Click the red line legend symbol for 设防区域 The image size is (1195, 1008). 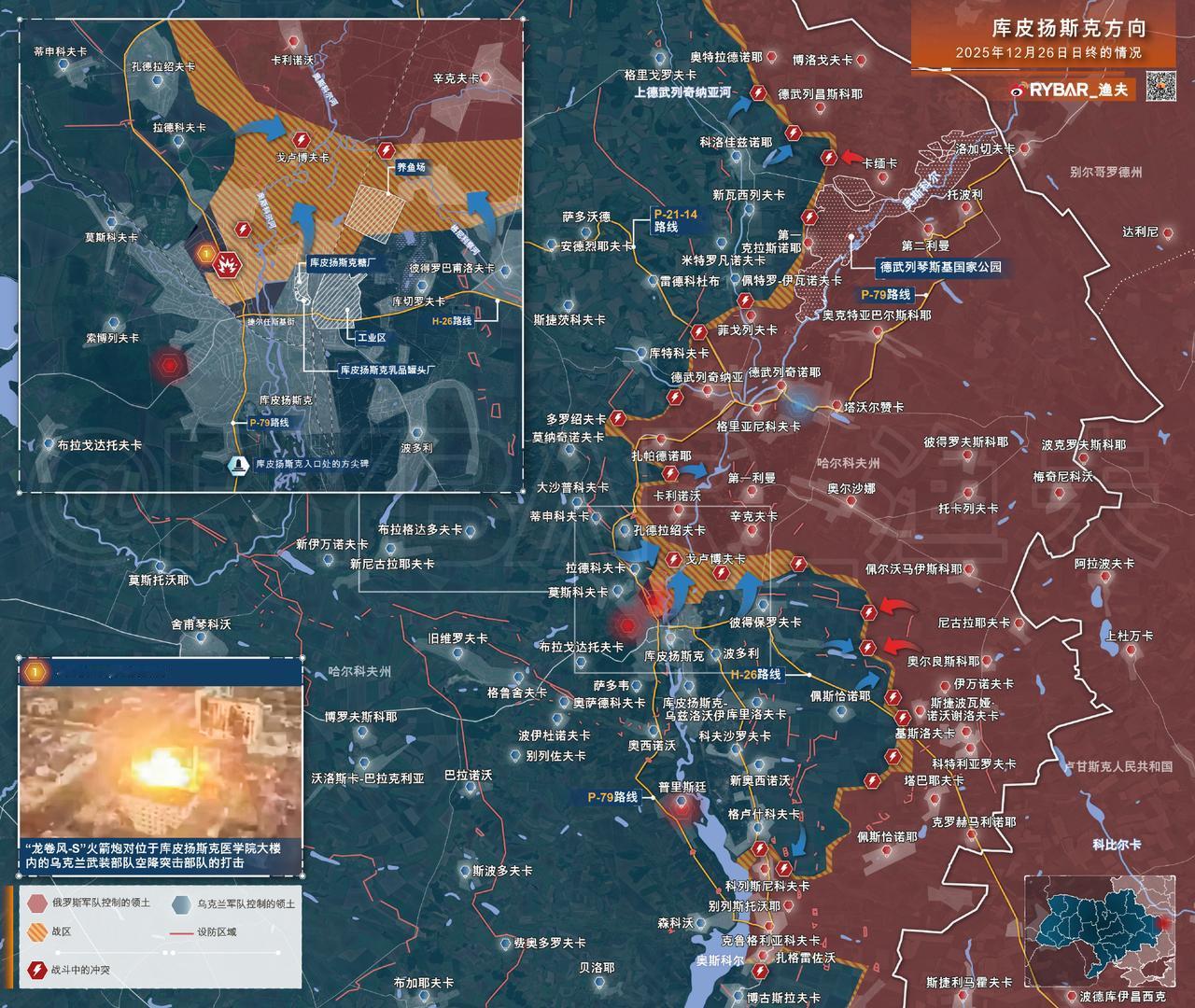tap(181, 932)
